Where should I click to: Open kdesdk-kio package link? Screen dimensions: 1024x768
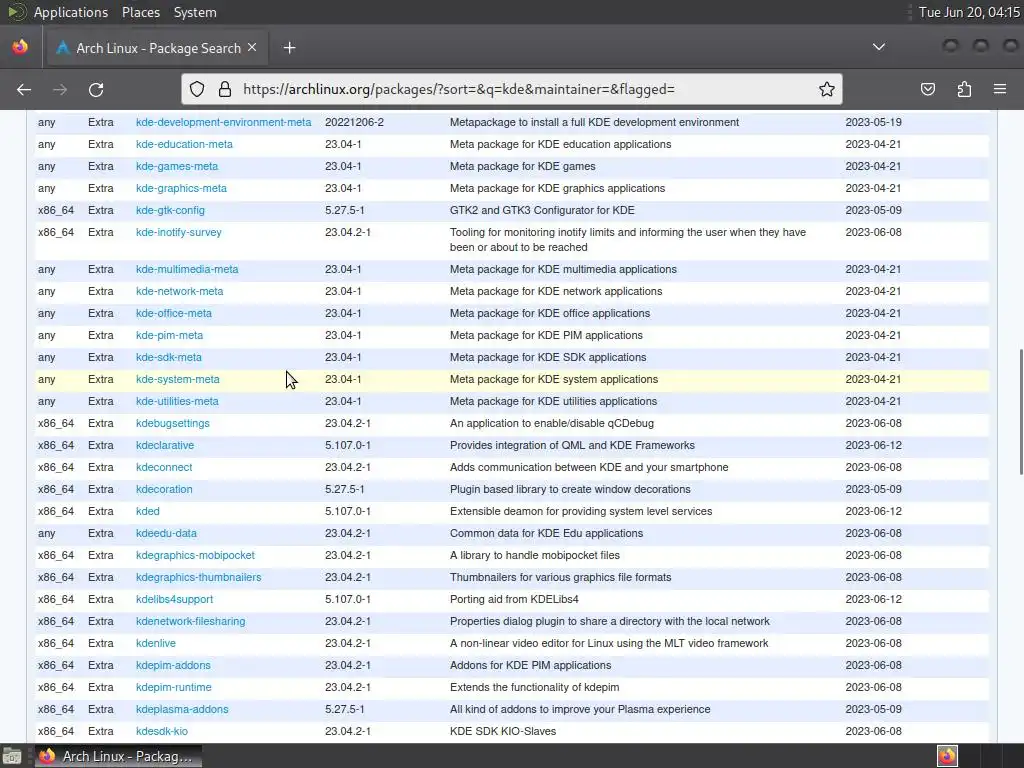click(162, 731)
